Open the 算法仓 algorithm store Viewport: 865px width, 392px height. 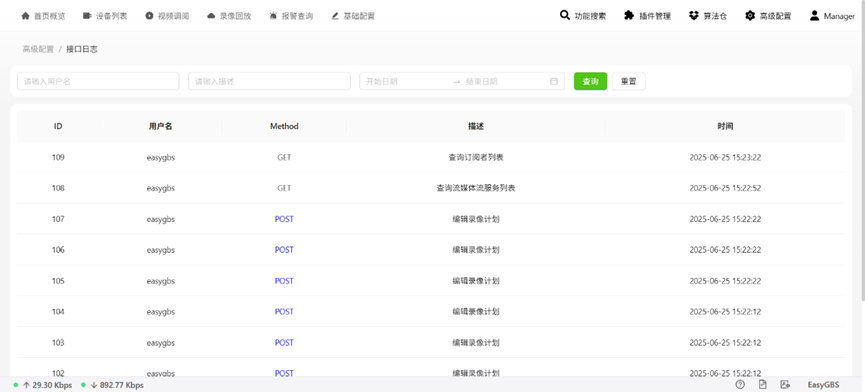708,15
